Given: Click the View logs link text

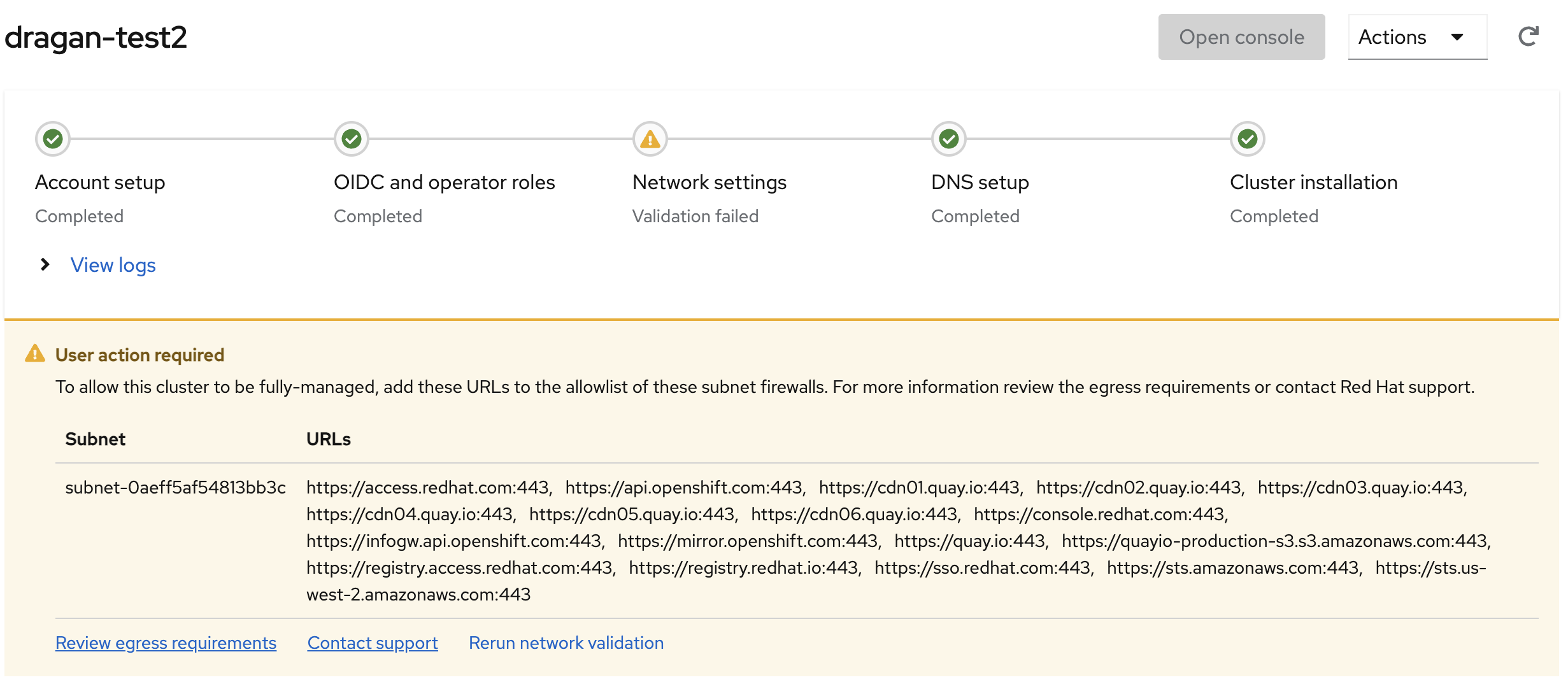Looking at the screenshot, I should (x=113, y=265).
